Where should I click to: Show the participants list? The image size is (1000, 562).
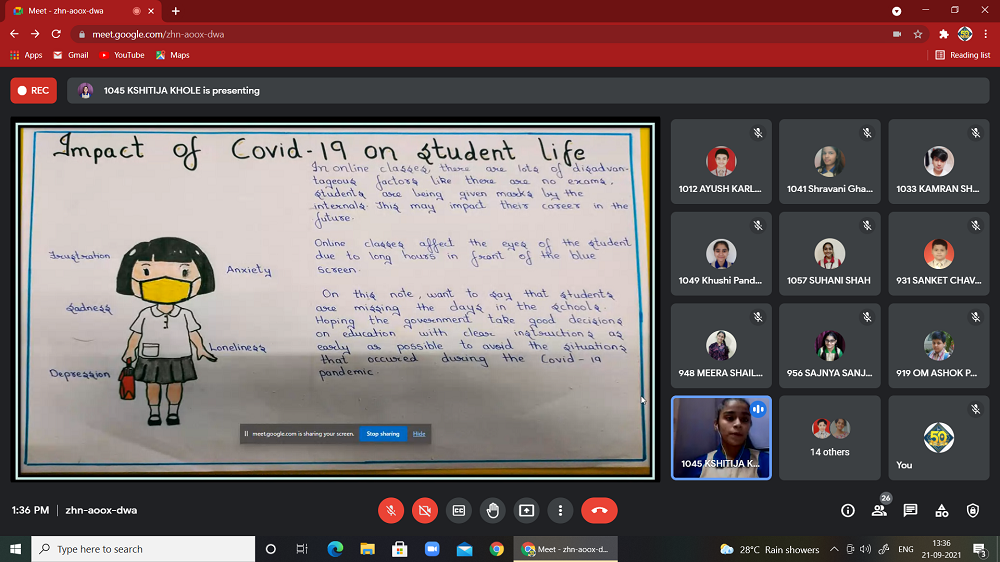coord(879,510)
